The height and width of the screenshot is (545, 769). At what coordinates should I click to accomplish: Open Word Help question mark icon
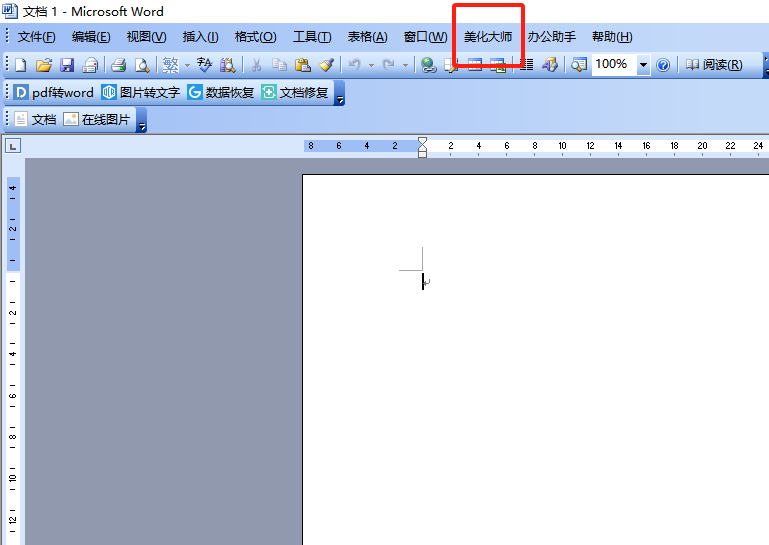tap(662, 65)
